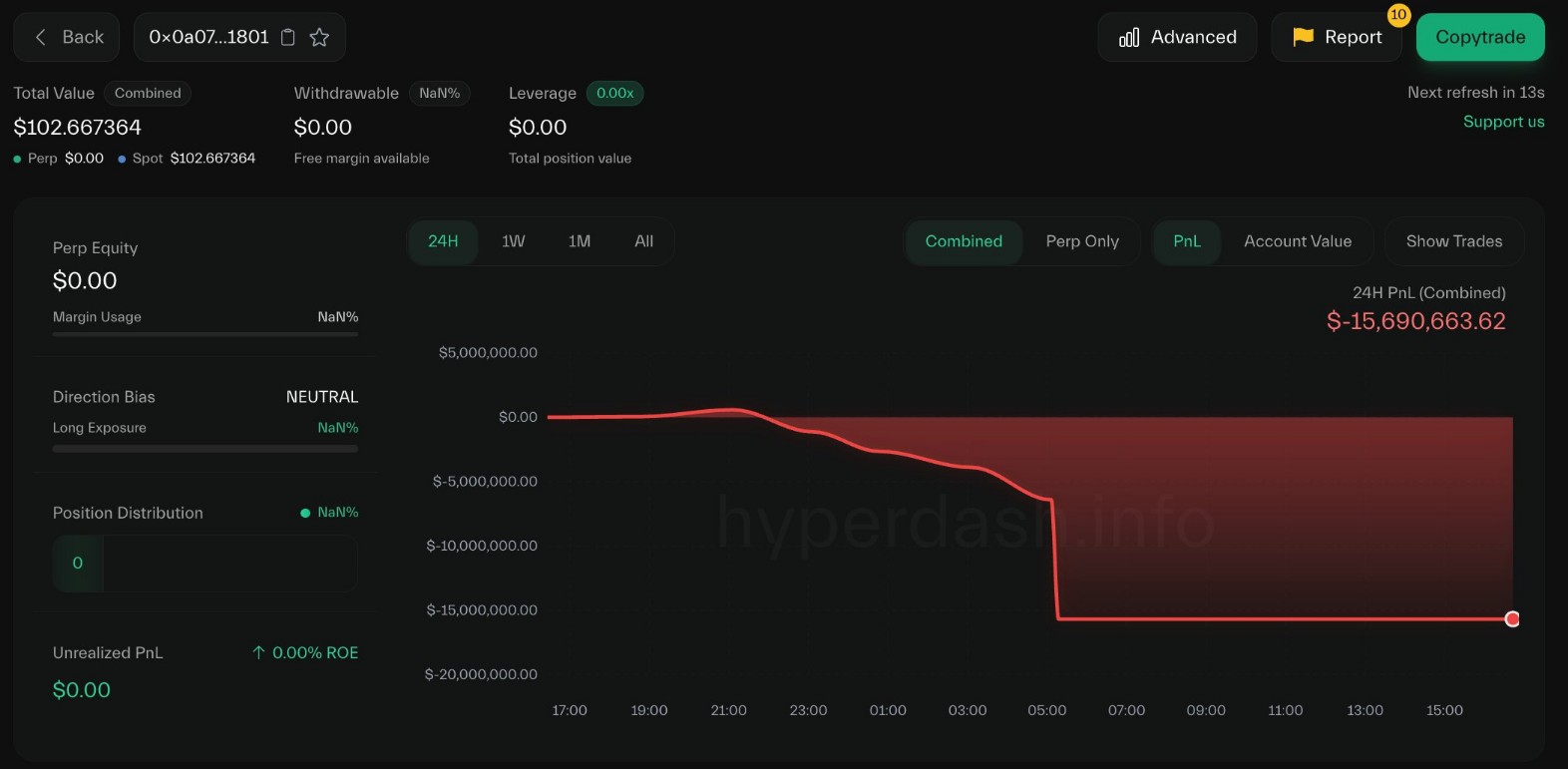The height and width of the screenshot is (769, 1568).
Task: Star the wallet address as favorite
Action: pyautogui.click(x=319, y=37)
